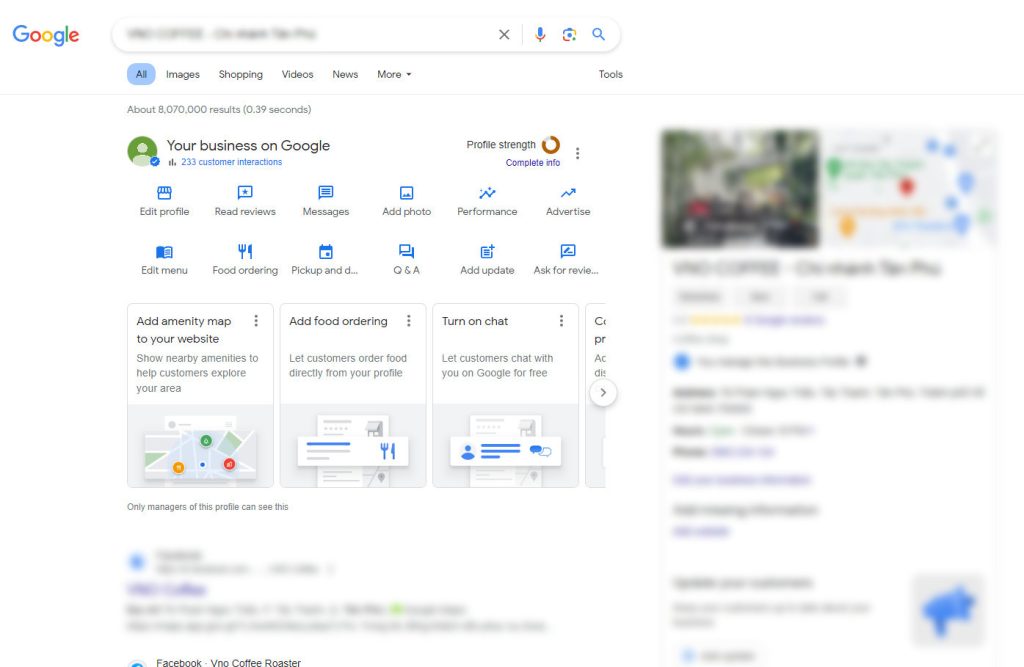The height and width of the screenshot is (667, 1024).
Task: Expand the More dropdown
Action: 394,74
